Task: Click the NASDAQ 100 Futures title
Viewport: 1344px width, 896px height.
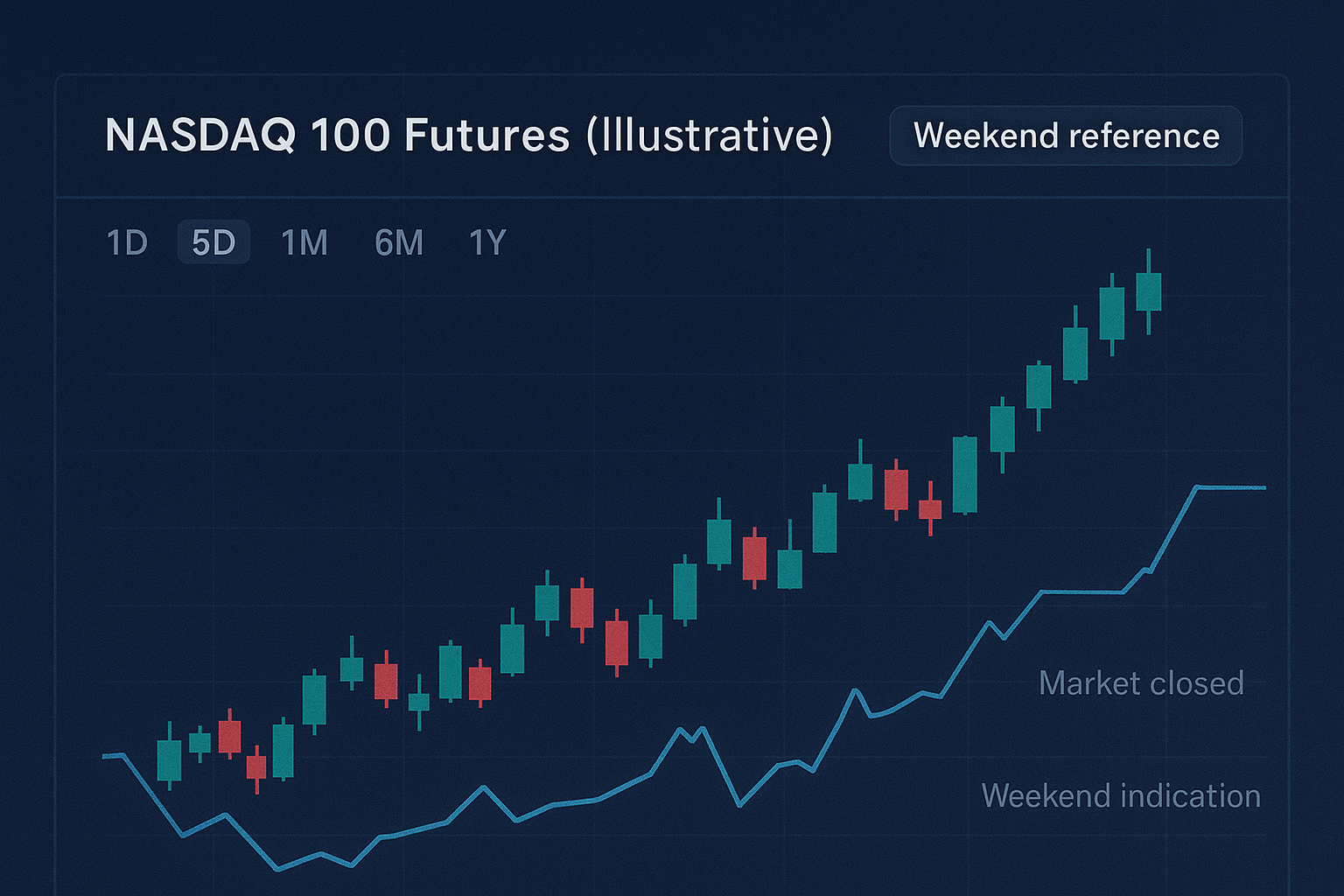Action: 468,136
